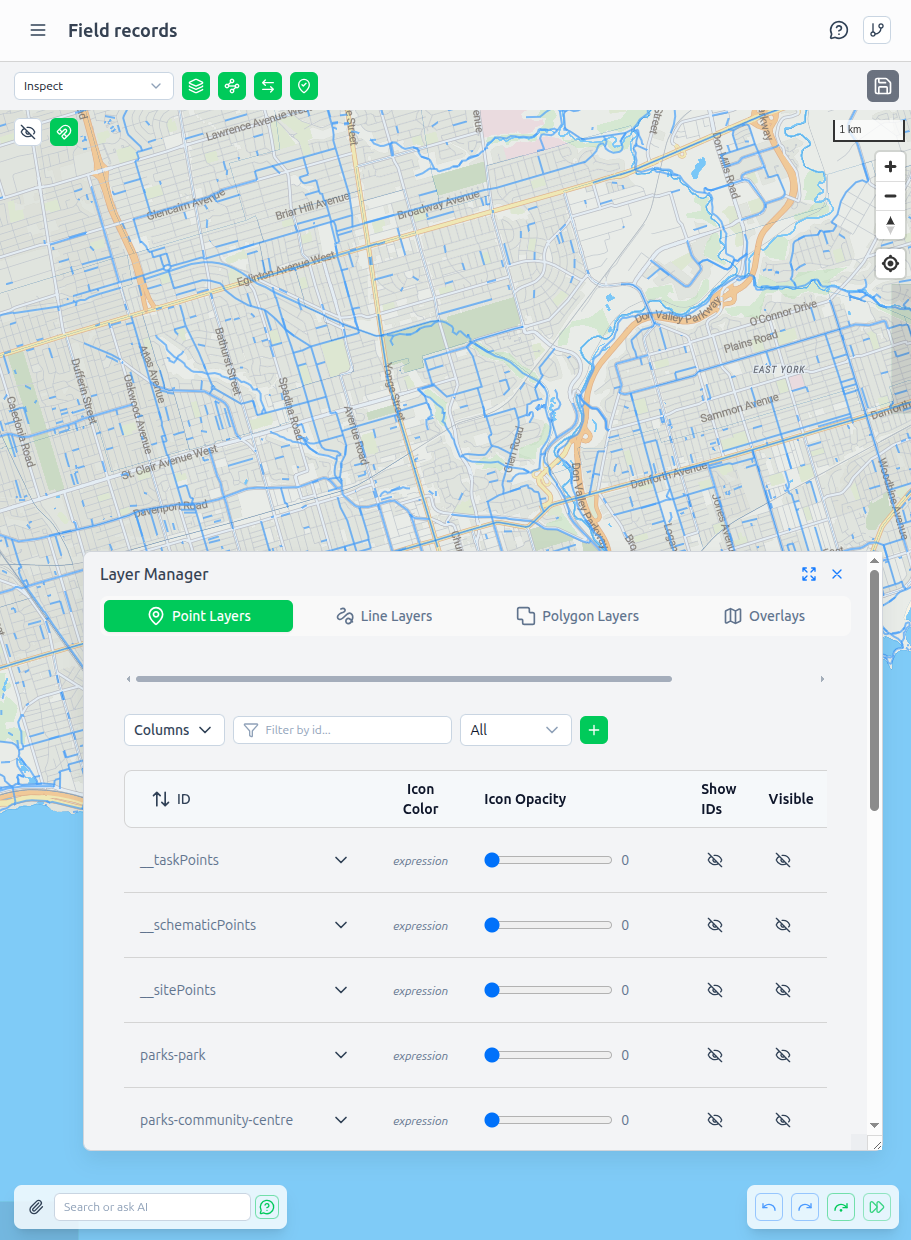
Task: Toggle the eye-off icon above the map
Action: point(28,131)
